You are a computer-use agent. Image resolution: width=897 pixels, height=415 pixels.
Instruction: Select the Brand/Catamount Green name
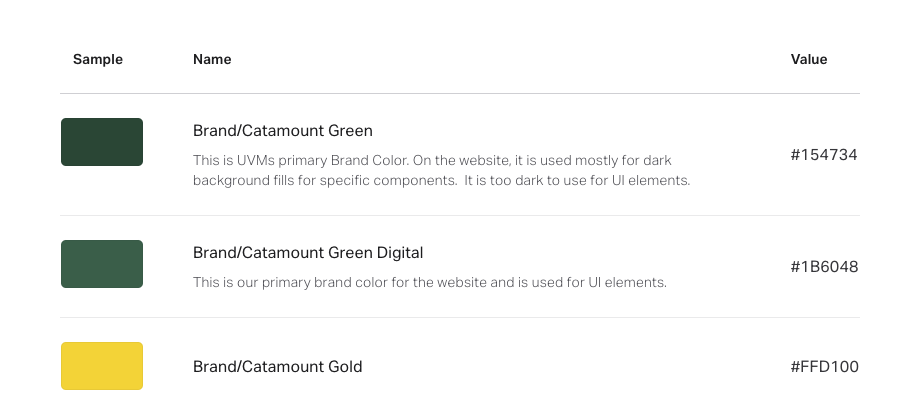tap(282, 131)
